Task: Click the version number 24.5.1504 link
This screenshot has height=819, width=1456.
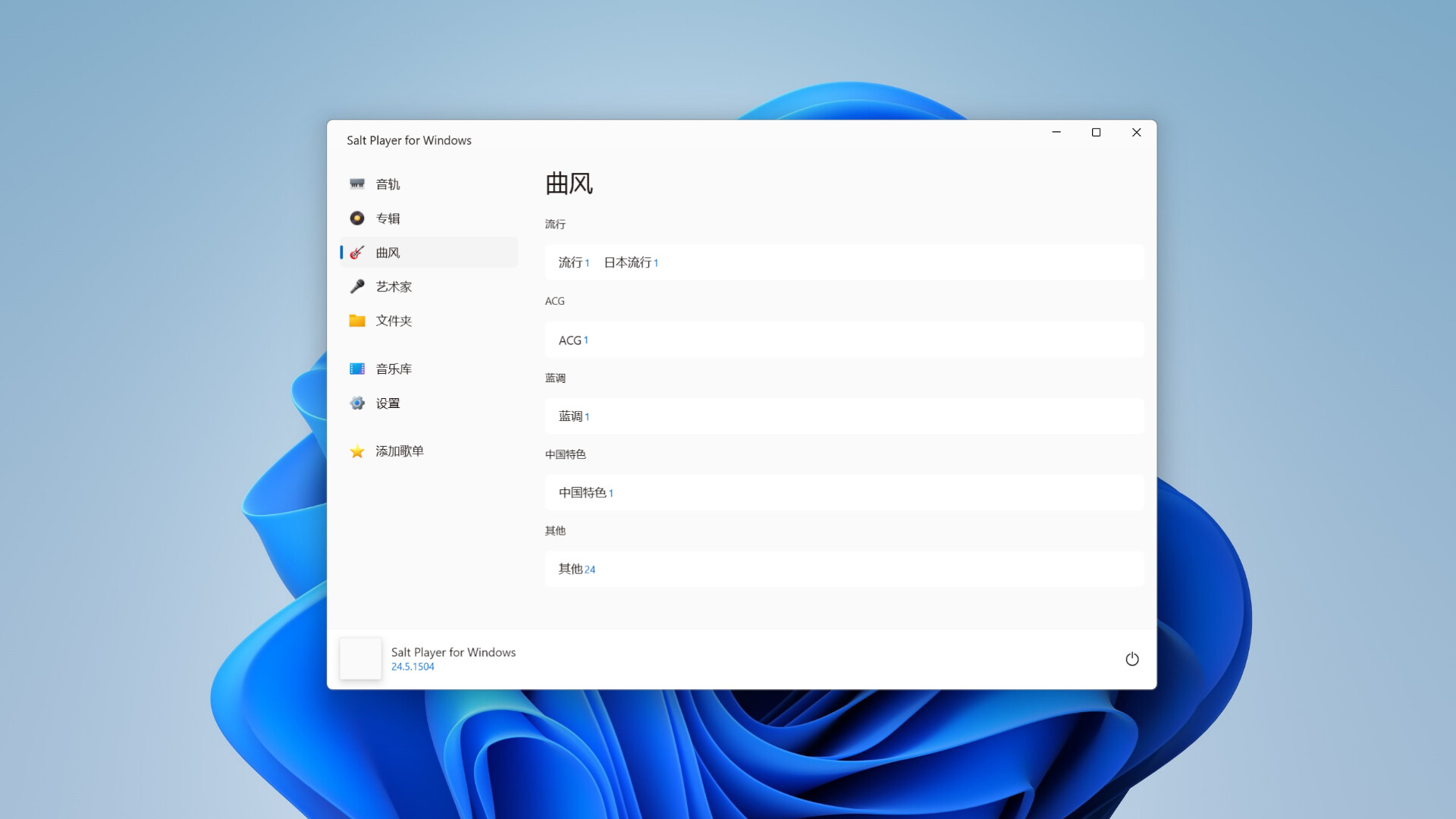Action: pyautogui.click(x=412, y=666)
